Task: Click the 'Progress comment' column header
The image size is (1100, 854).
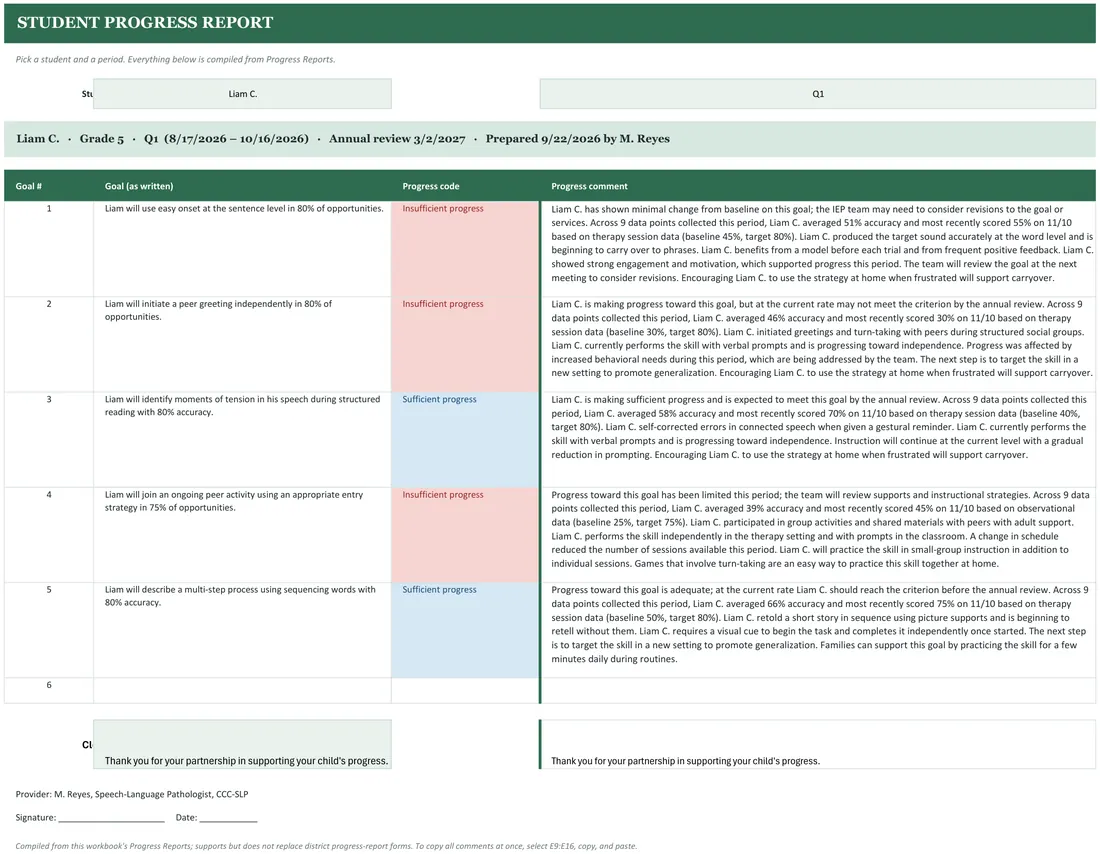Action: pos(589,186)
